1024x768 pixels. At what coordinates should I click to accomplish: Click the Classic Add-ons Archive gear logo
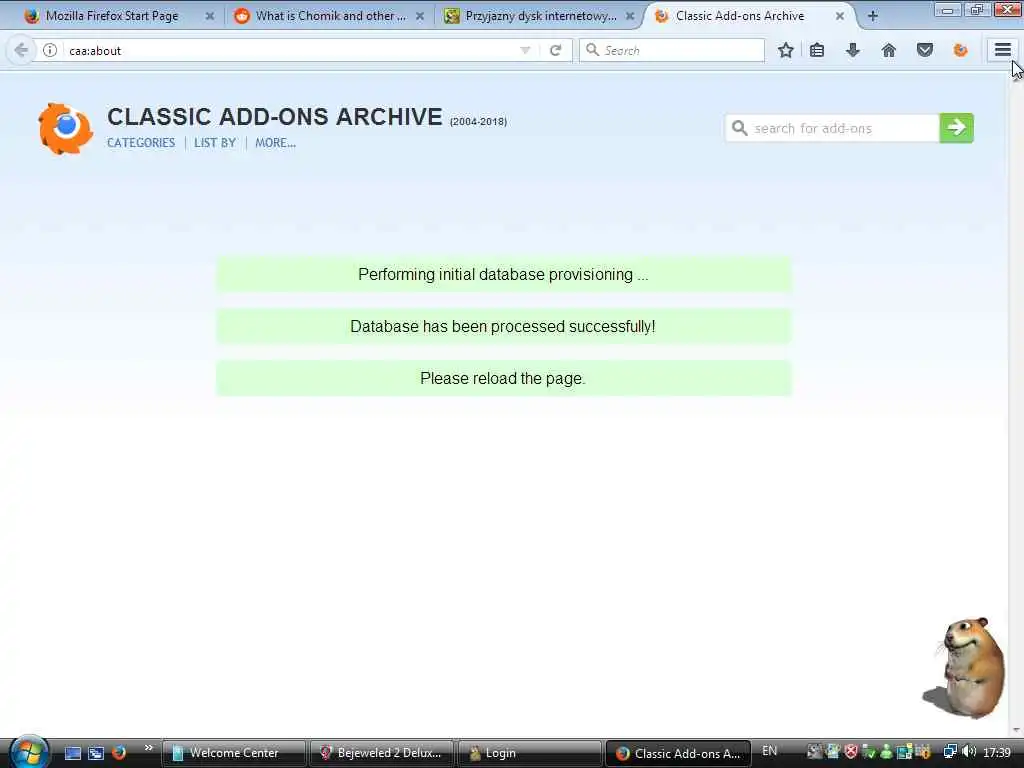65,128
